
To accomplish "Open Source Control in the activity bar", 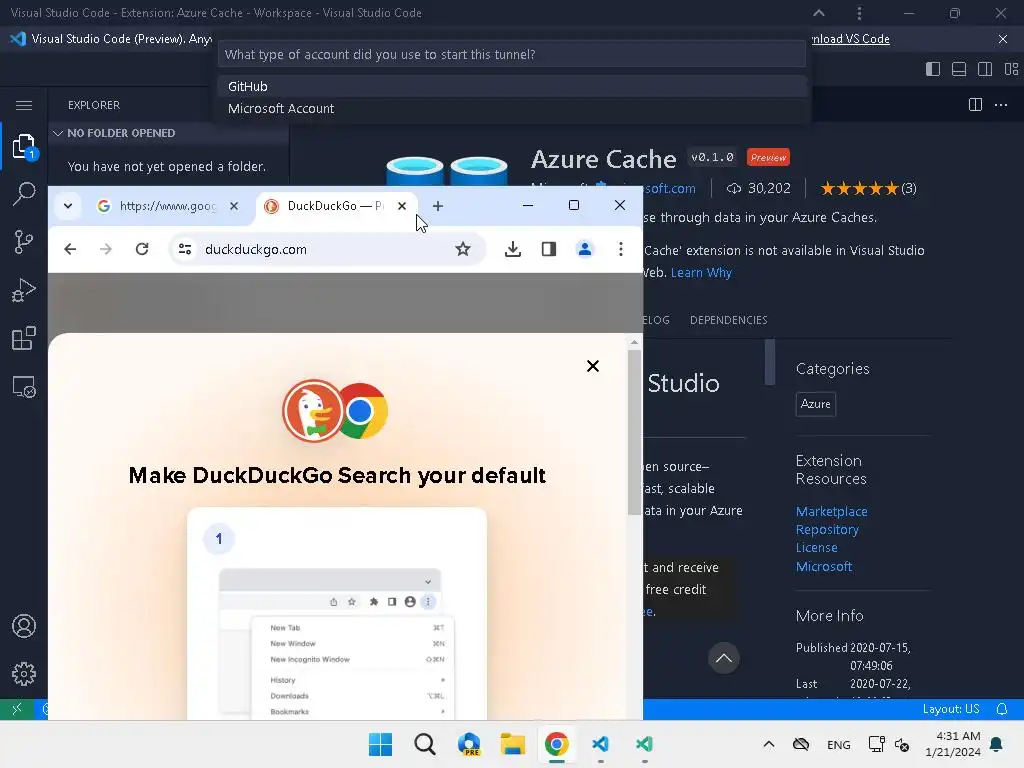I will [x=24, y=242].
